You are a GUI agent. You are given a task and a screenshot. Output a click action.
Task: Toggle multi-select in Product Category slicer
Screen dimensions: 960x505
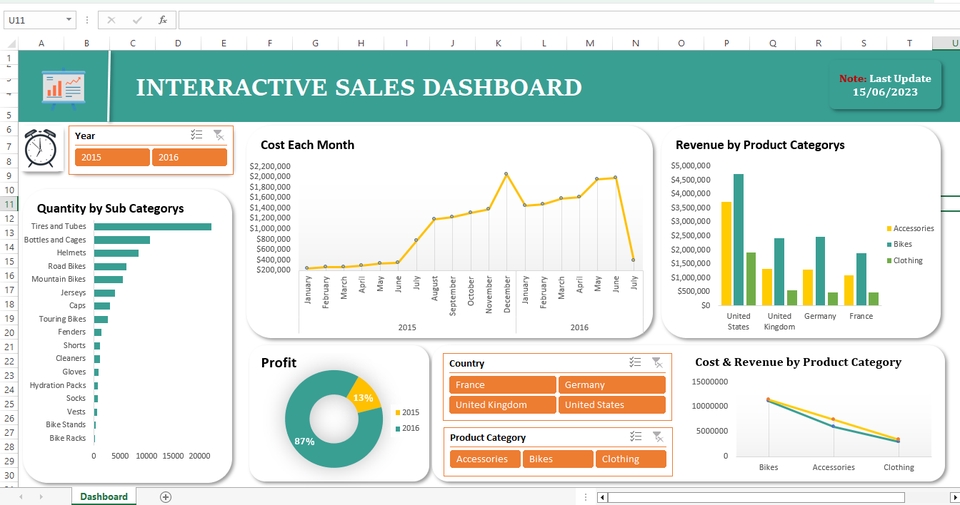click(x=636, y=436)
